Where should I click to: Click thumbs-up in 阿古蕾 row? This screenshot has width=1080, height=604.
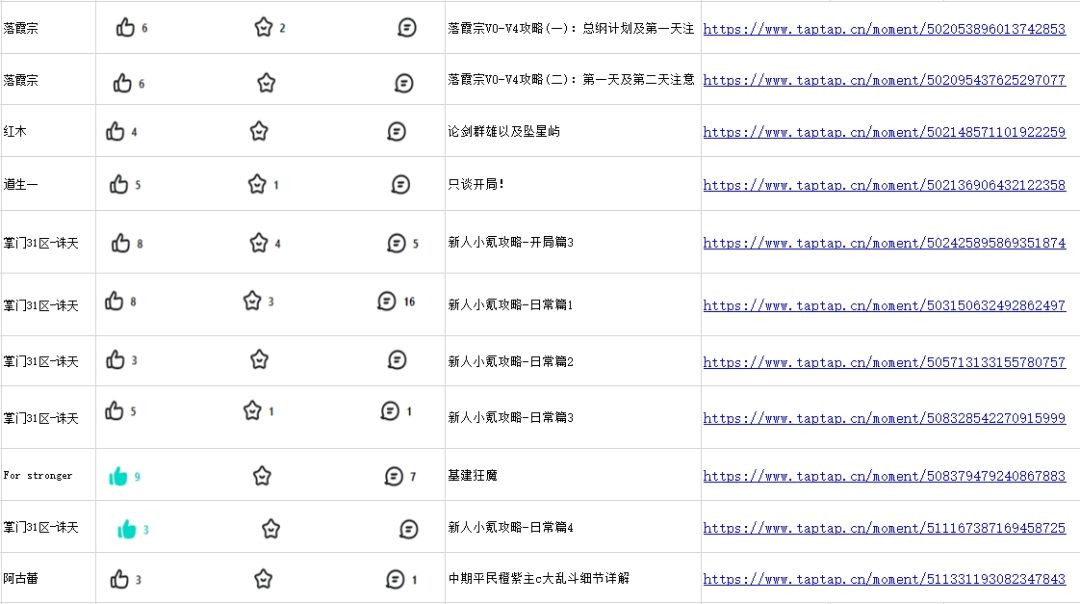(120, 579)
